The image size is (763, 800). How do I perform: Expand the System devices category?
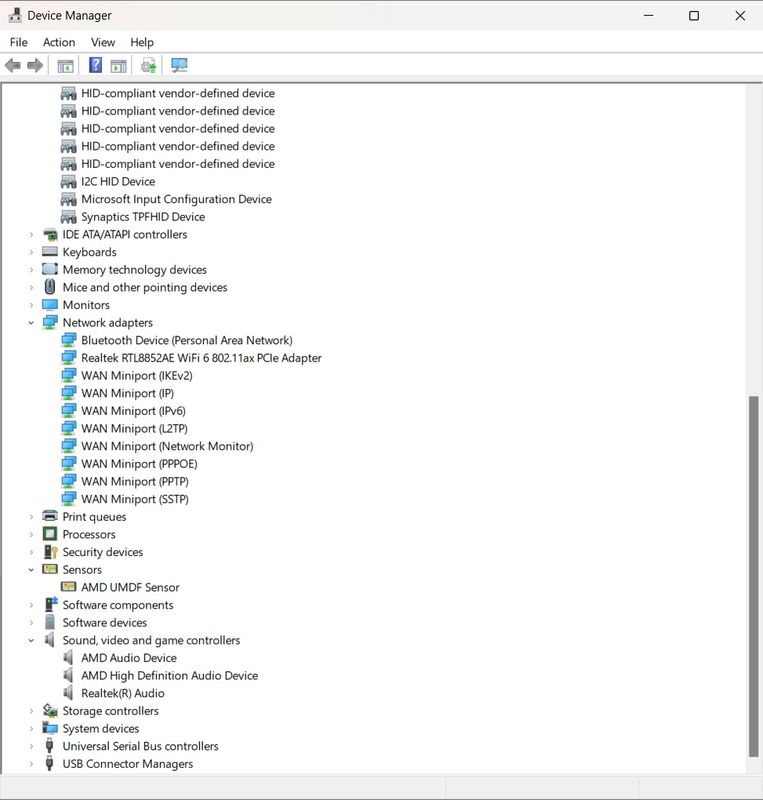point(31,729)
